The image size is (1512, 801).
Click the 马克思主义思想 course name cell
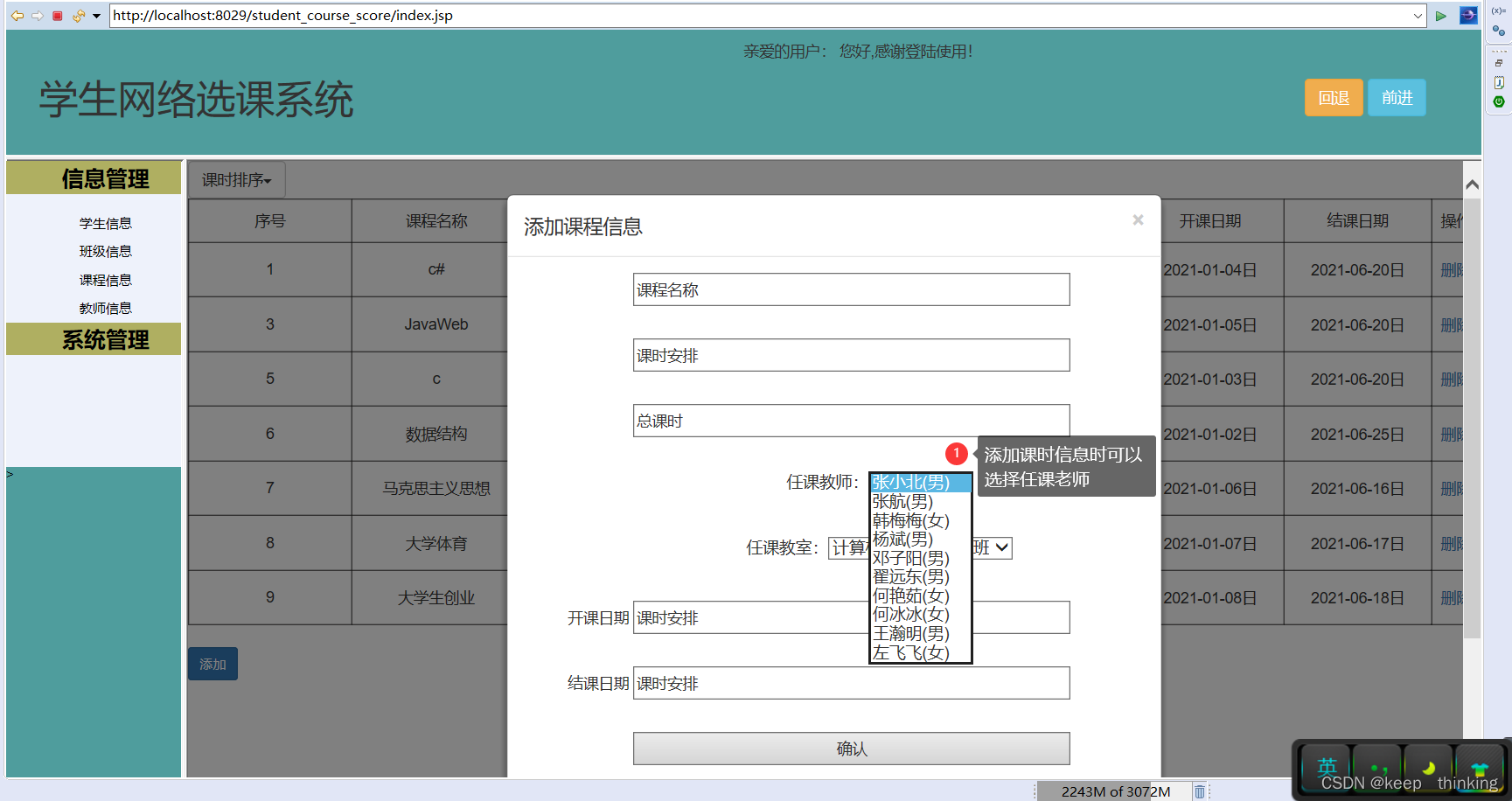[x=435, y=489]
